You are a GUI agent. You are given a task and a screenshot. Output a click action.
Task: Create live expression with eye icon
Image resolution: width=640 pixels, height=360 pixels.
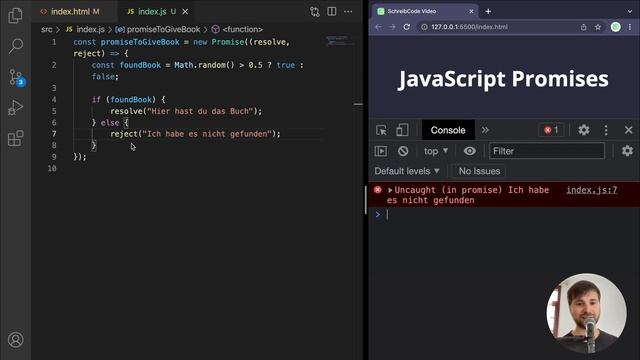(469, 151)
